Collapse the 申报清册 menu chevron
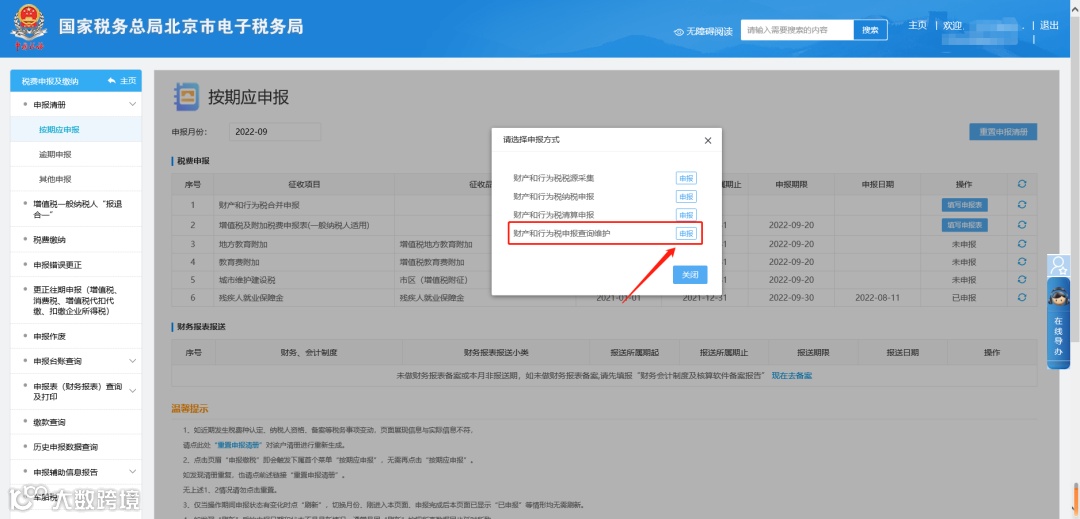Screen dimensions: 1080x519 133,105
